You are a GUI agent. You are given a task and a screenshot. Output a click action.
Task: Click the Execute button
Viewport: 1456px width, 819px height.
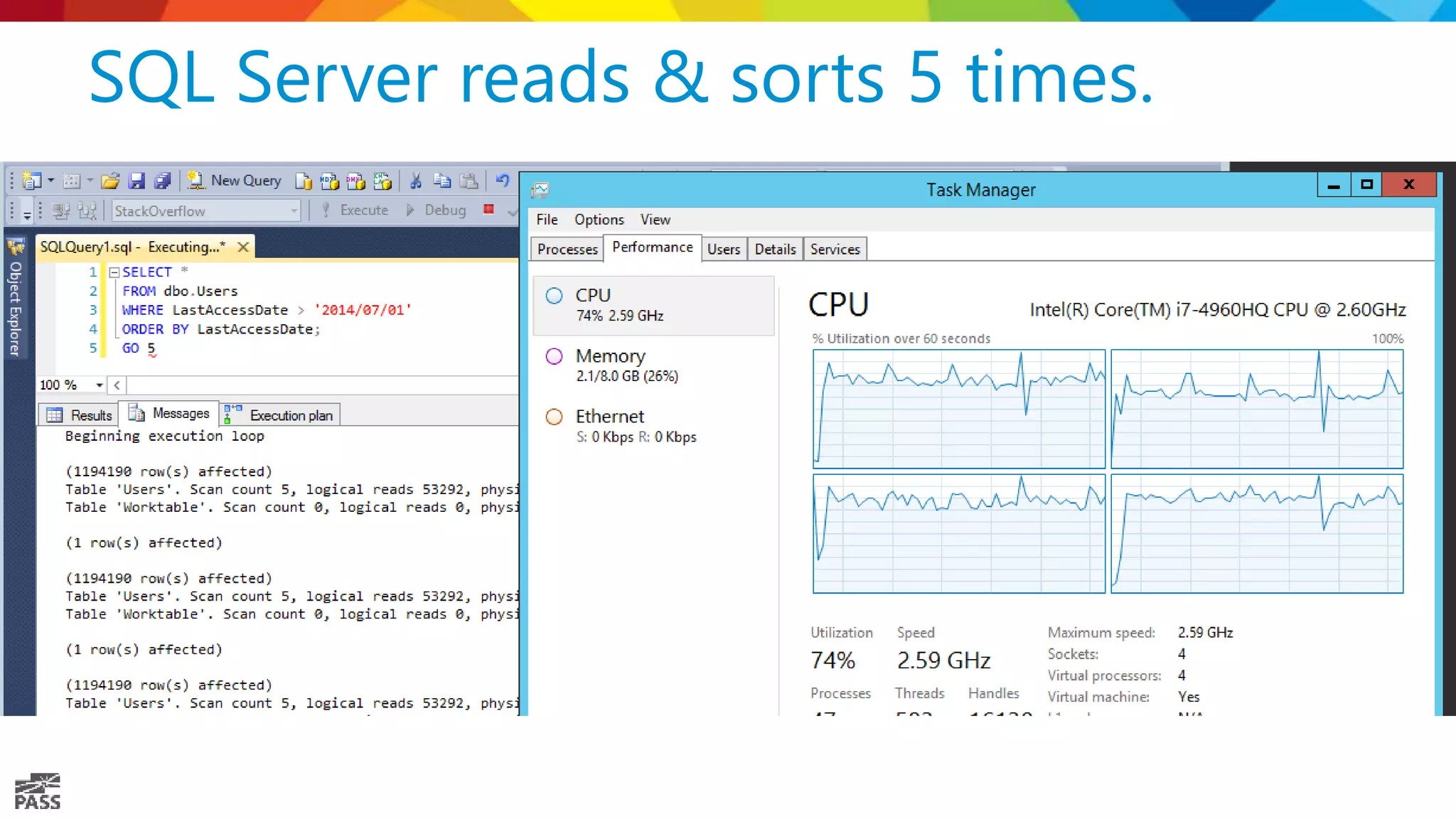click(355, 210)
